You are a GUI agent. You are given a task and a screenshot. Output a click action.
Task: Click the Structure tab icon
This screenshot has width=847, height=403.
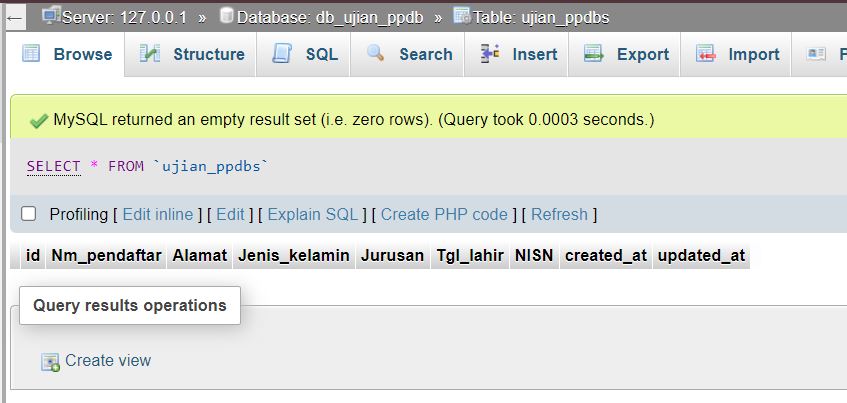tap(150, 54)
